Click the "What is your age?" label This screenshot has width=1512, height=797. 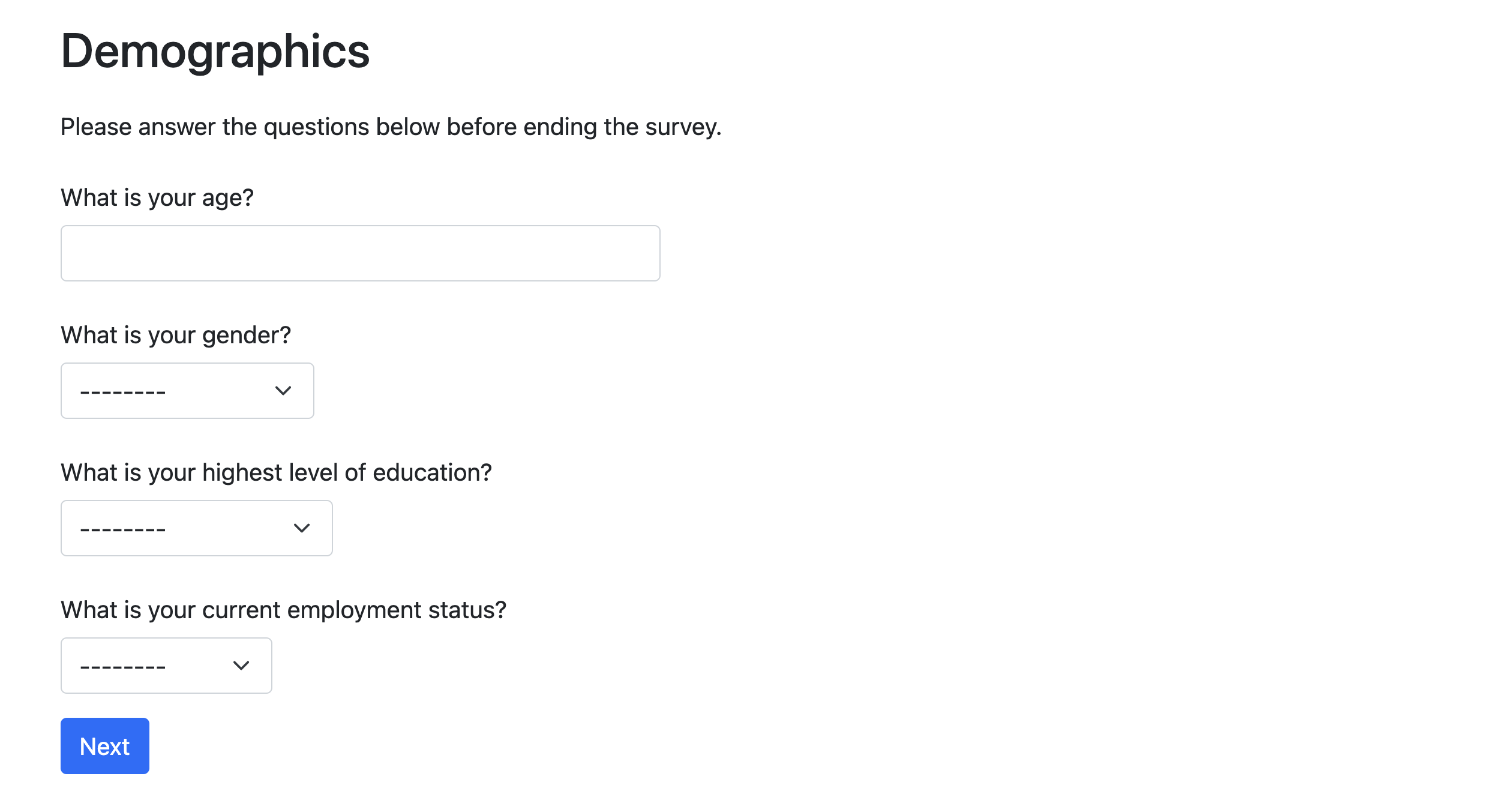(157, 197)
